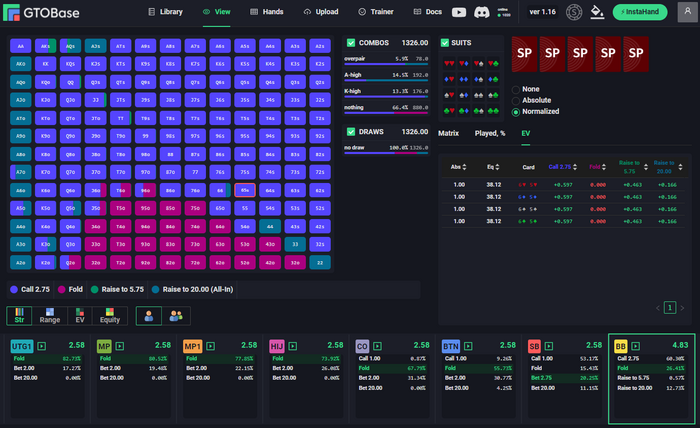The width and height of the screenshot is (700, 428).
Task: Sort by Raise to 5.75 column
Action: 633,167
